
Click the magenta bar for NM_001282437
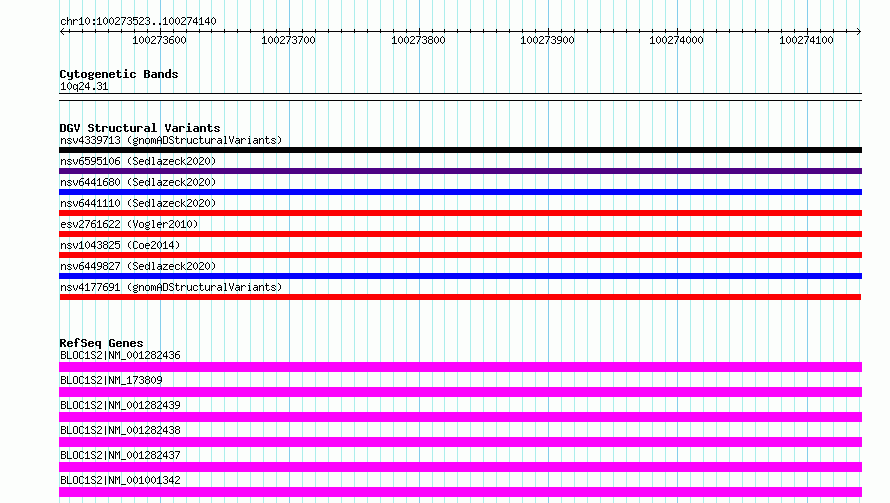click(460, 467)
